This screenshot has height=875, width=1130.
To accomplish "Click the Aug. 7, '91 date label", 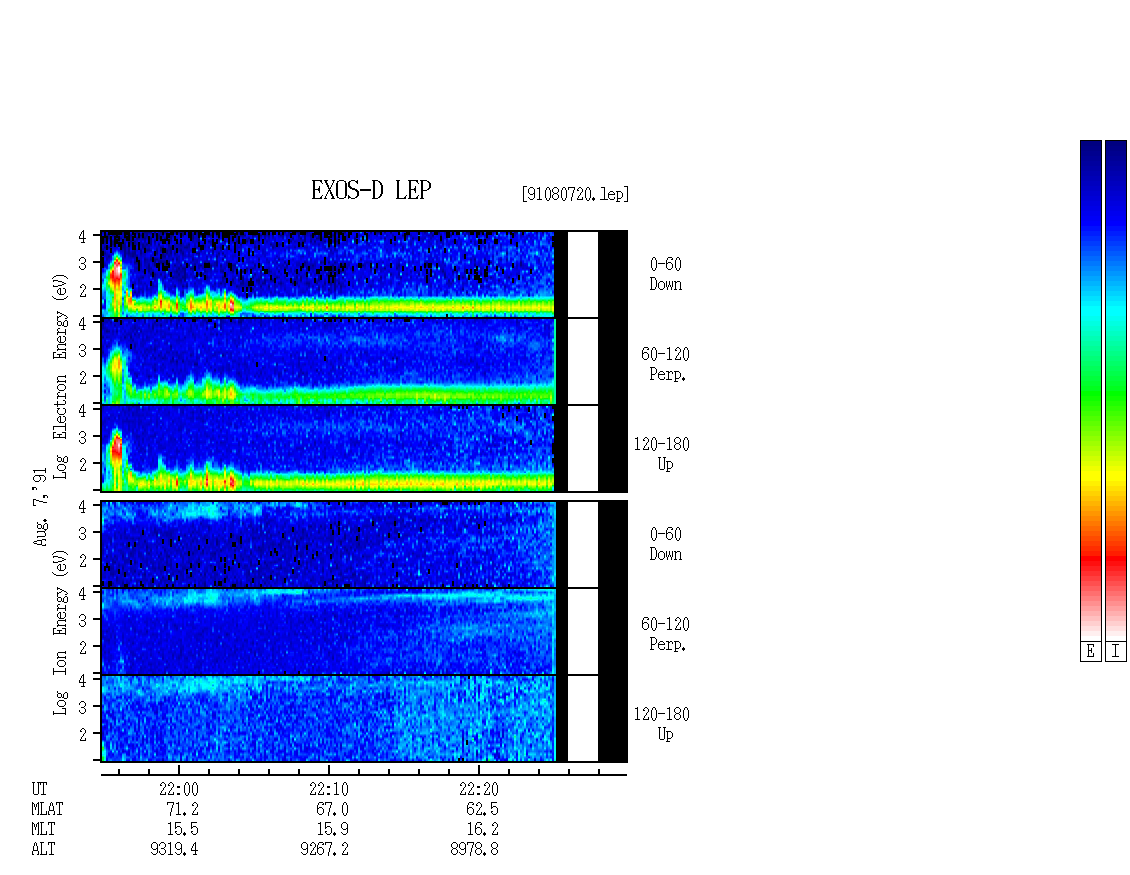I will (x=41, y=507).
